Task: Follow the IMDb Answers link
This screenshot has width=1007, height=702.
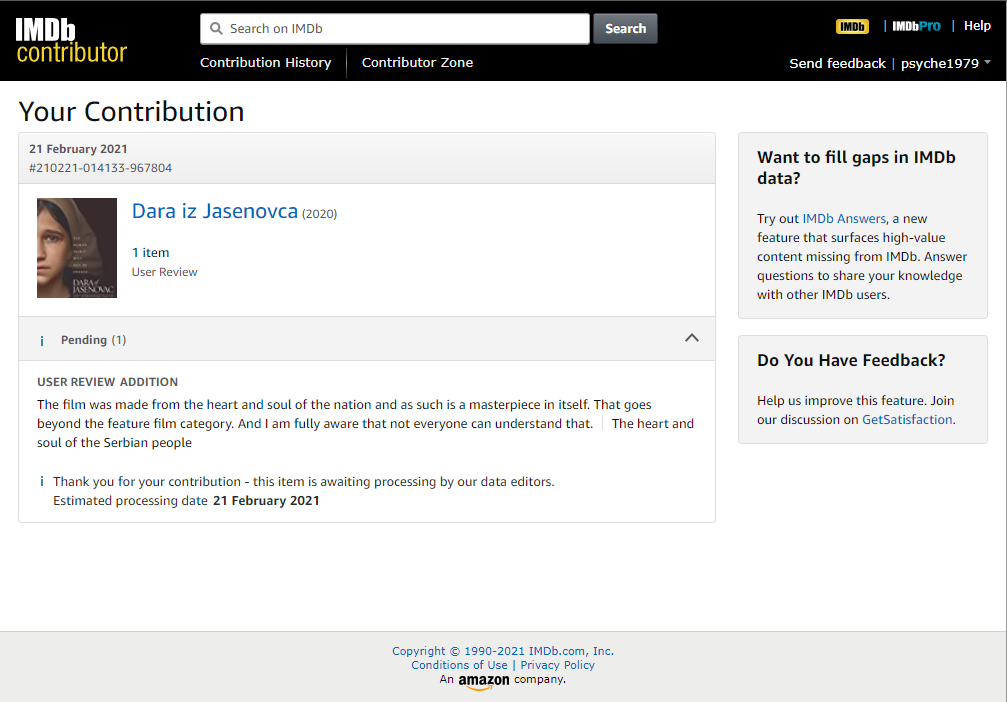Action: (844, 218)
